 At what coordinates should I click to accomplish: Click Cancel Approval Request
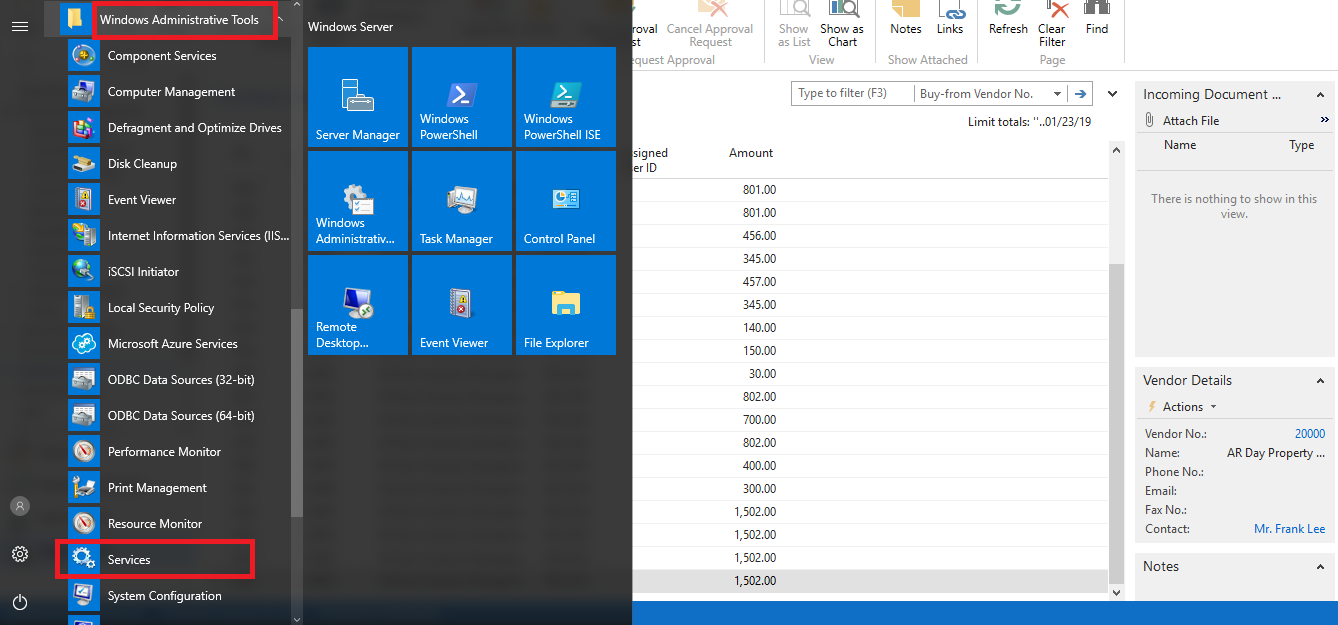tap(711, 25)
